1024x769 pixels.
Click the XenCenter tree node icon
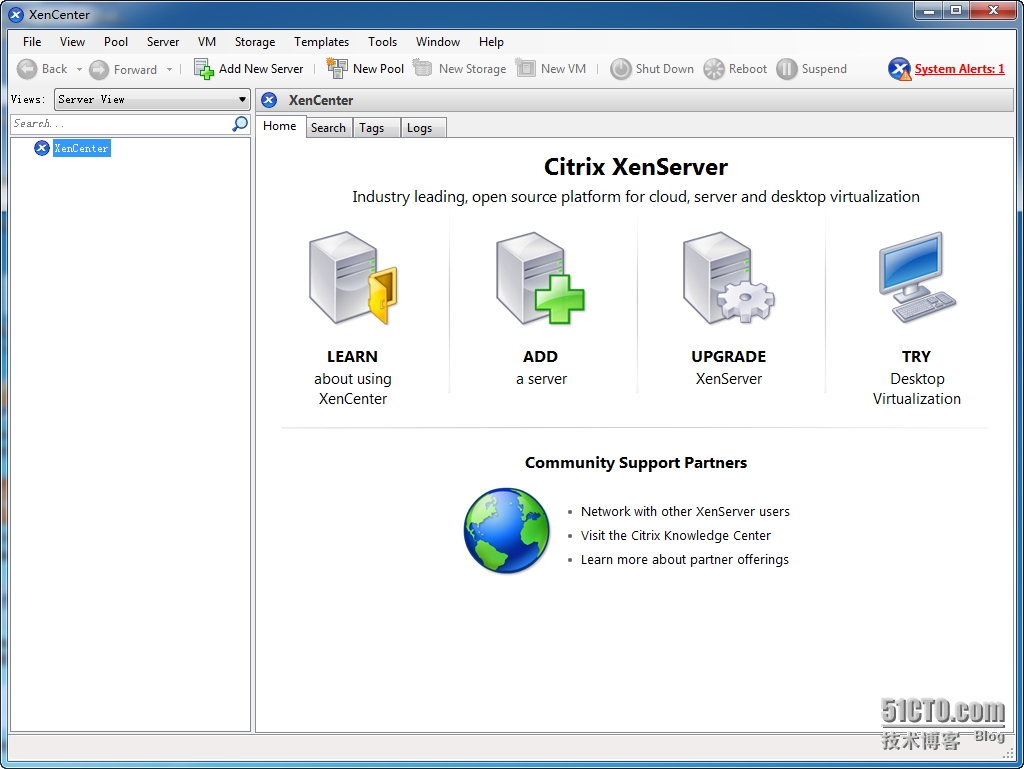click(x=42, y=148)
